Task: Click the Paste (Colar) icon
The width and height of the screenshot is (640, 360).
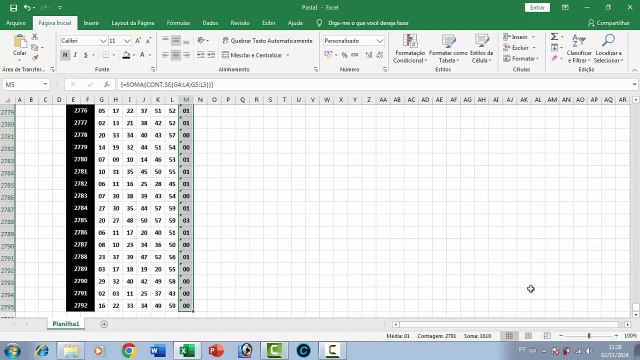Action: (20, 42)
